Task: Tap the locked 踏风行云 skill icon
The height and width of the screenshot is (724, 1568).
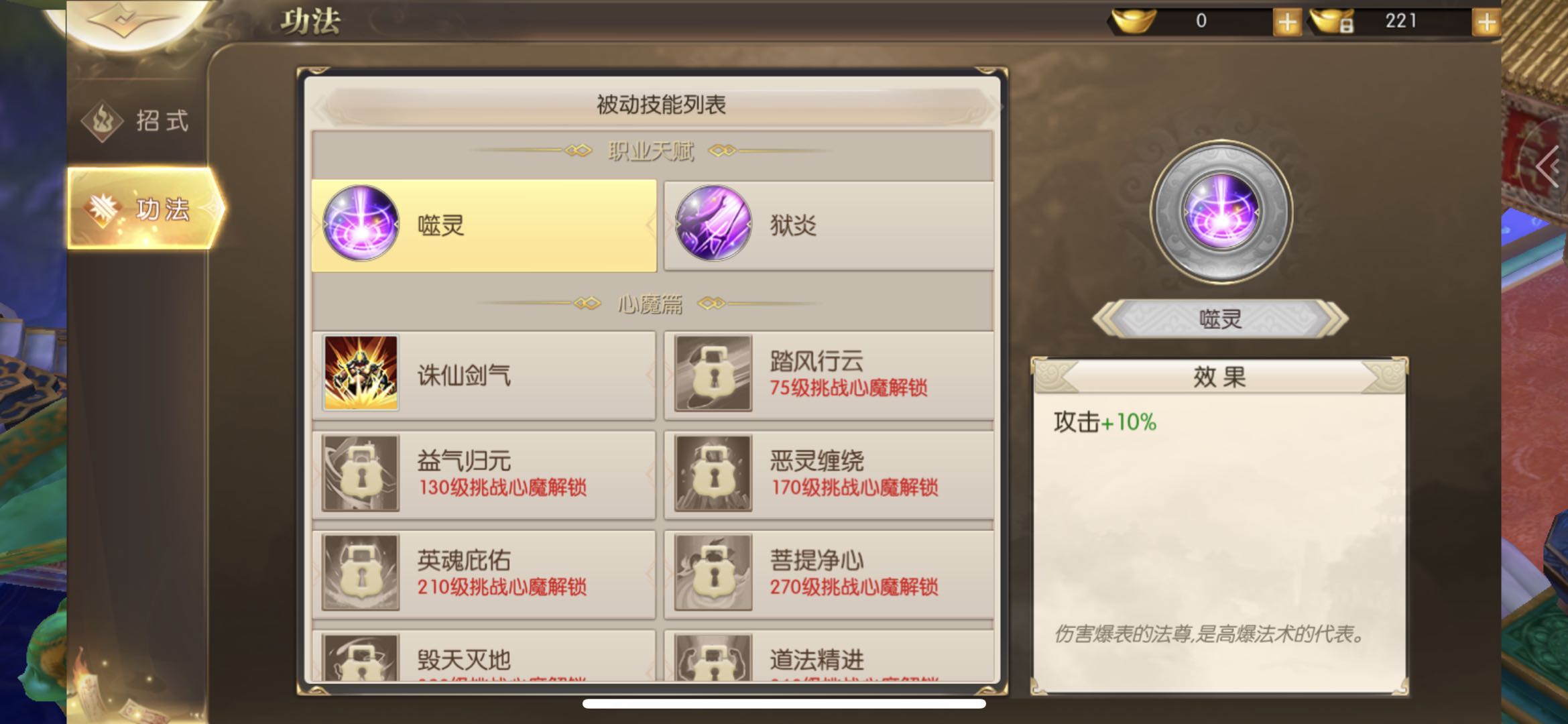Action: [713, 373]
